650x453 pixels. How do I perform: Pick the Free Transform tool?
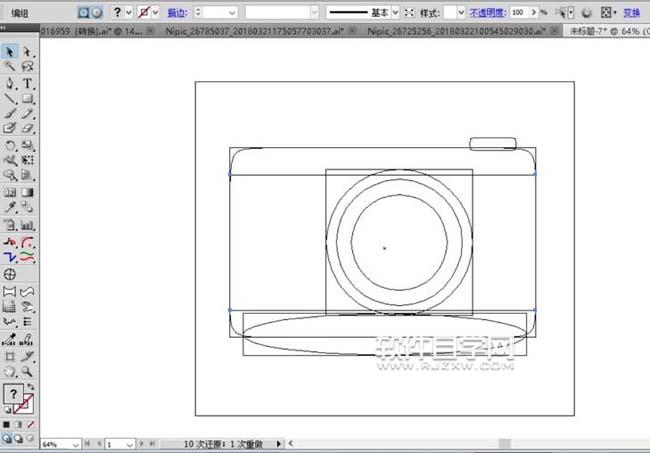27,160
